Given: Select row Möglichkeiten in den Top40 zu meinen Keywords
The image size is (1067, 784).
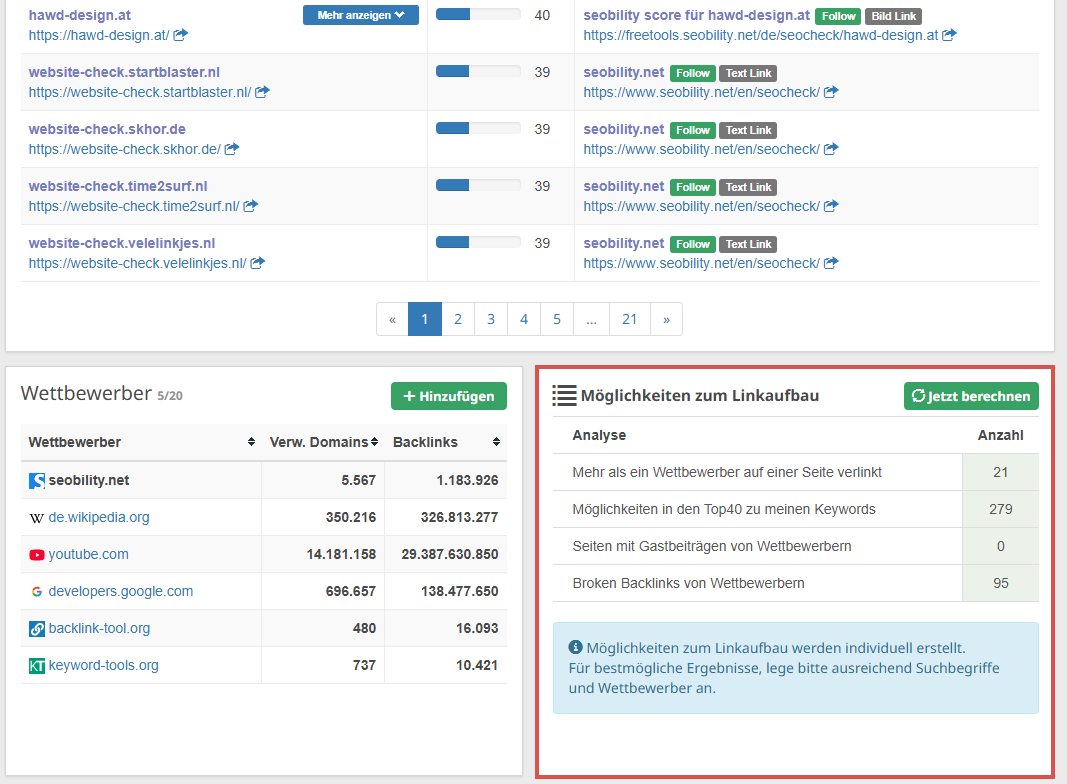Looking at the screenshot, I should (795, 509).
